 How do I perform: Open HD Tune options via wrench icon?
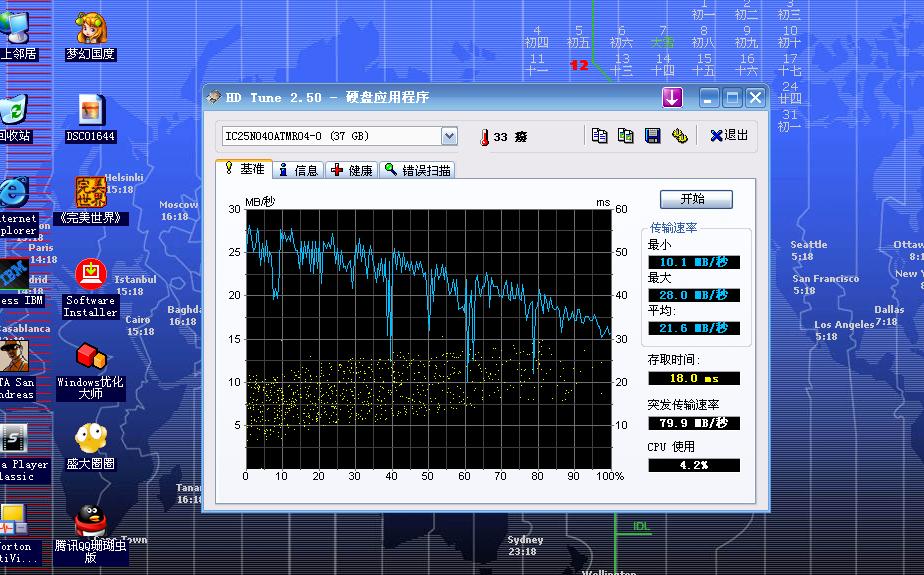tap(680, 136)
